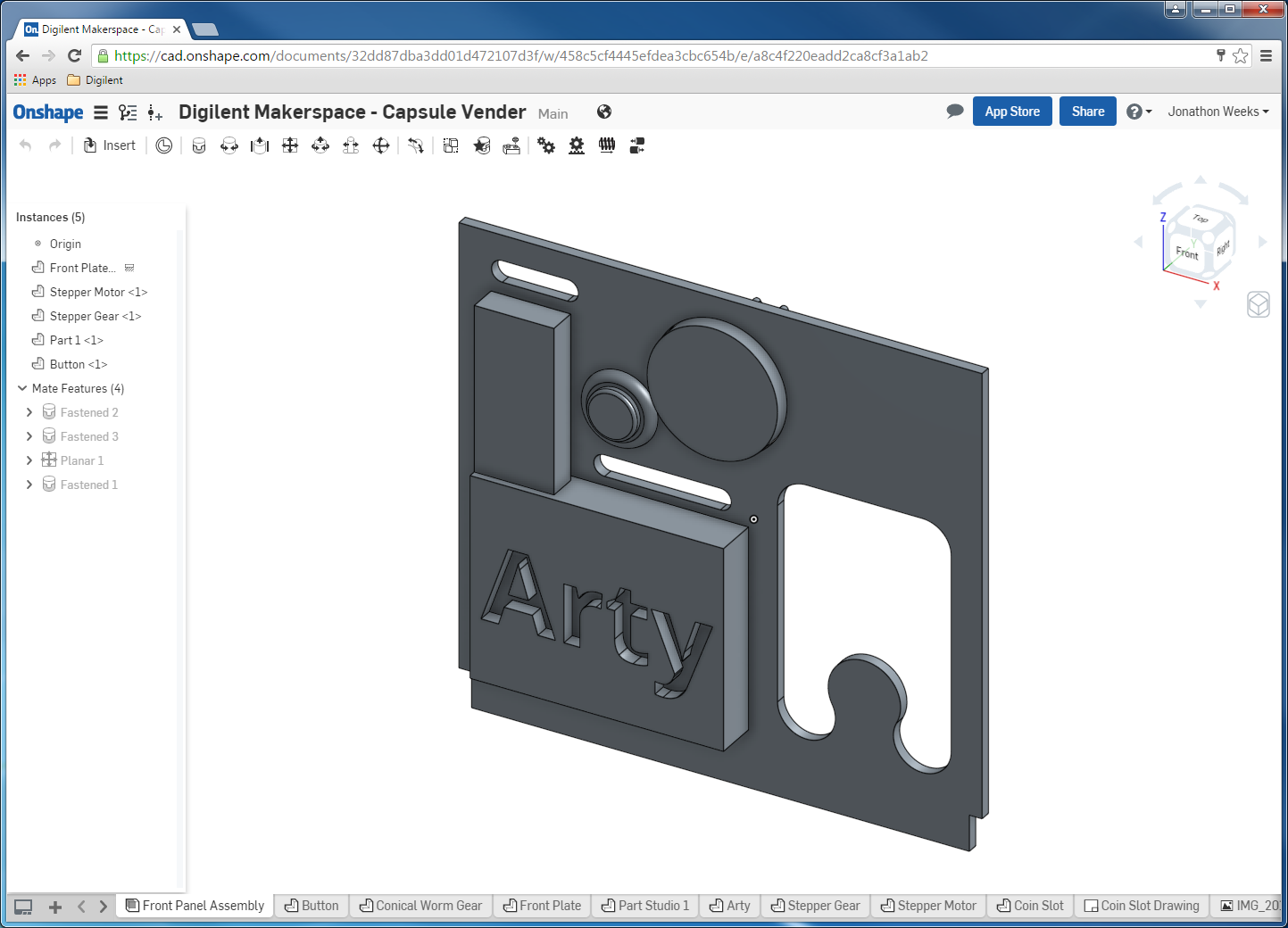Viewport: 1288px width, 928px height.
Task: Select the Group tool icon
Action: coord(451,145)
